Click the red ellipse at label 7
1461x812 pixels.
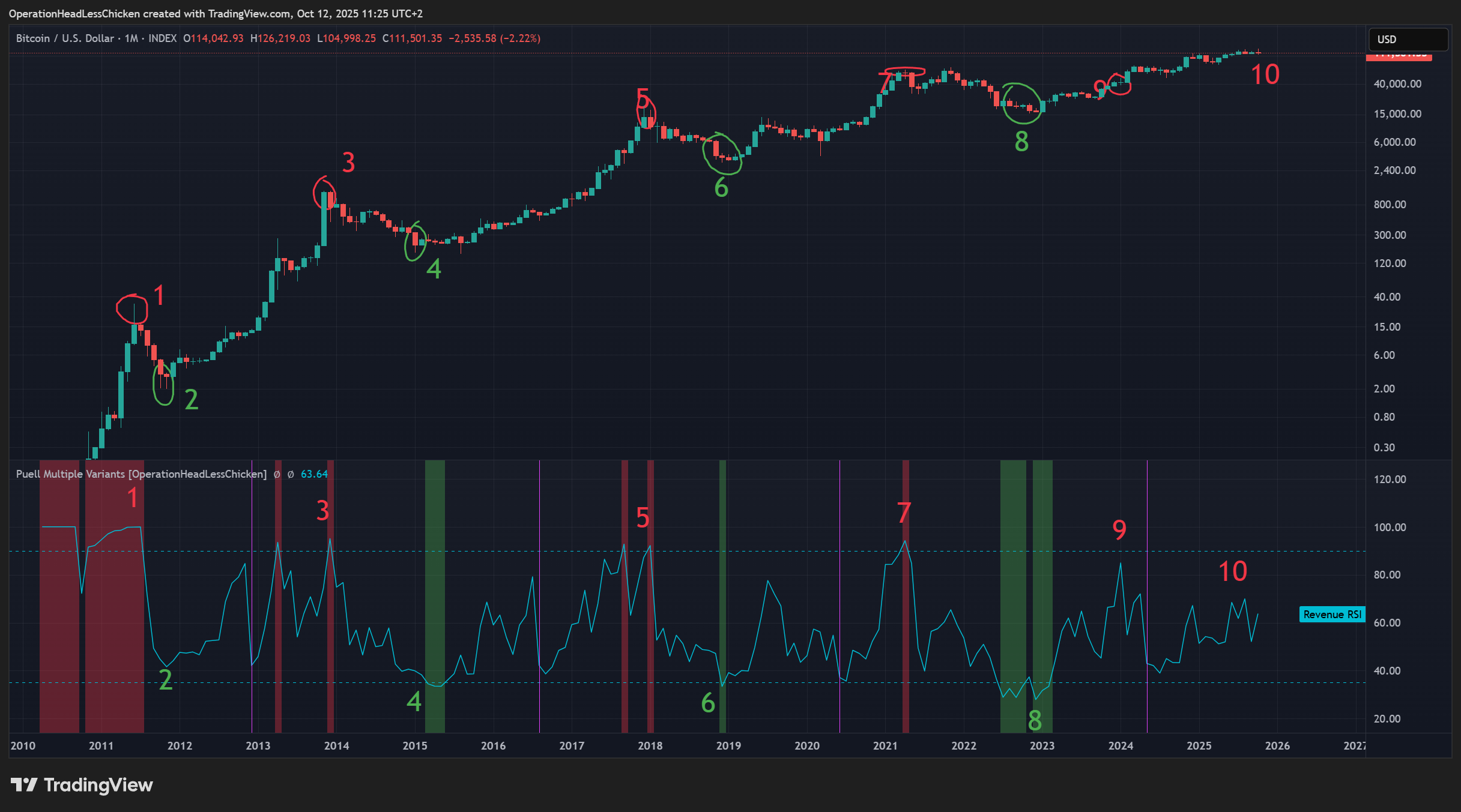coord(905,72)
